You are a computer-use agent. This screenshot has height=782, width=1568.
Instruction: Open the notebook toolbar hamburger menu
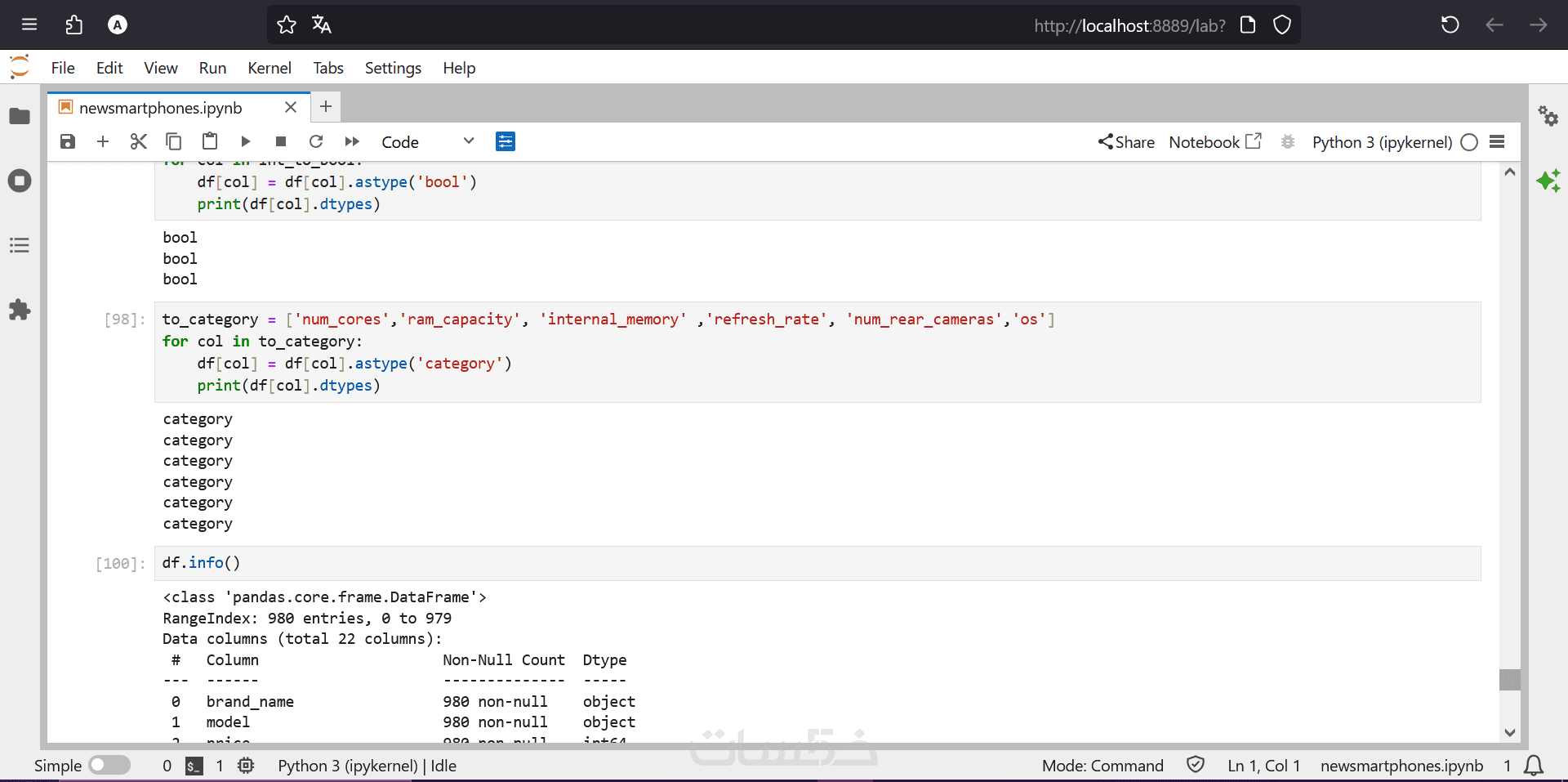1497,142
